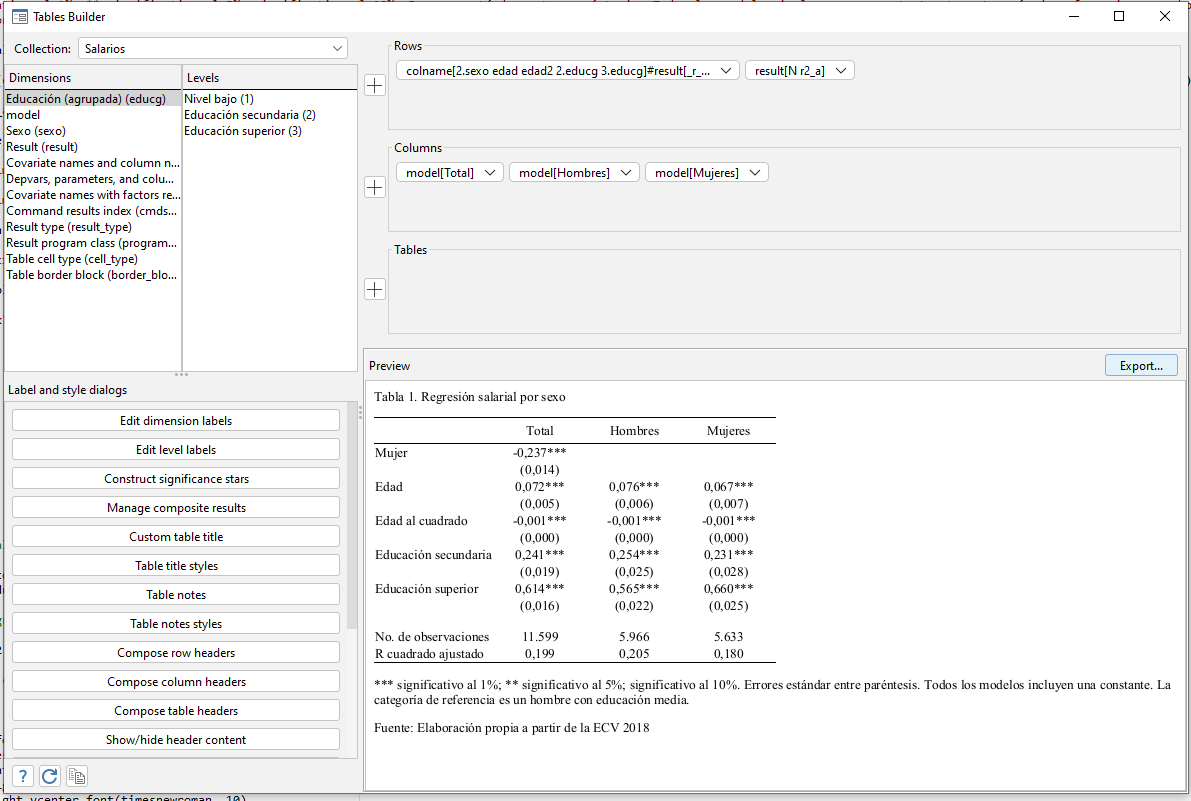Image resolution: width=1191 pixels, height=801 pixels.
Task: Open Show/hide header content
Action: (175, 739)
